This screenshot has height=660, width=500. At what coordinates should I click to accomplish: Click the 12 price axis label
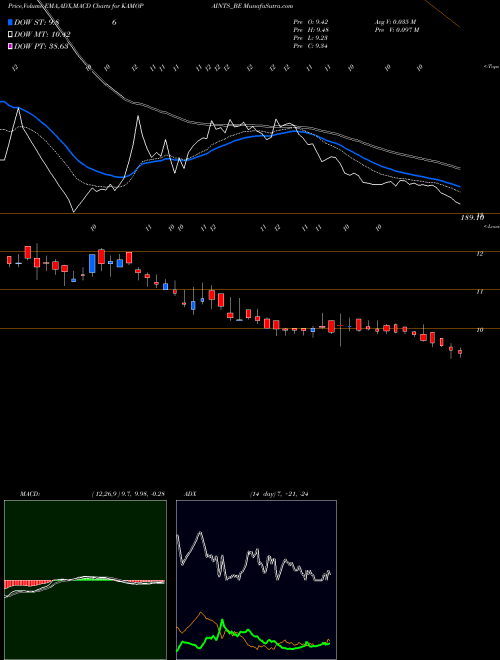pyautogui.click(x=479, y=253)
